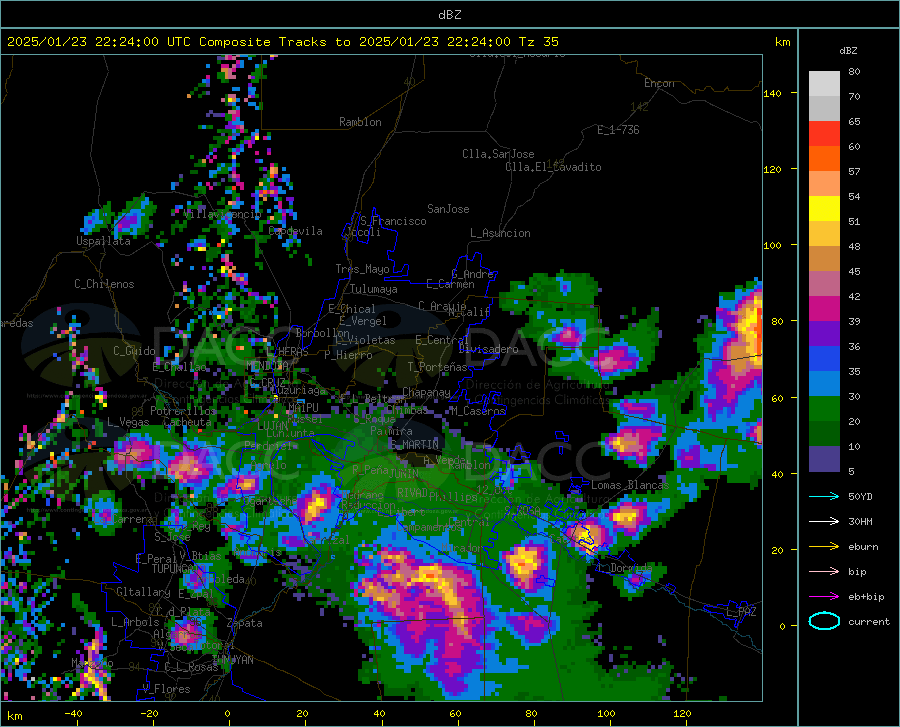Click the 60 km horizontal axis tick

(x=455, y=714)
